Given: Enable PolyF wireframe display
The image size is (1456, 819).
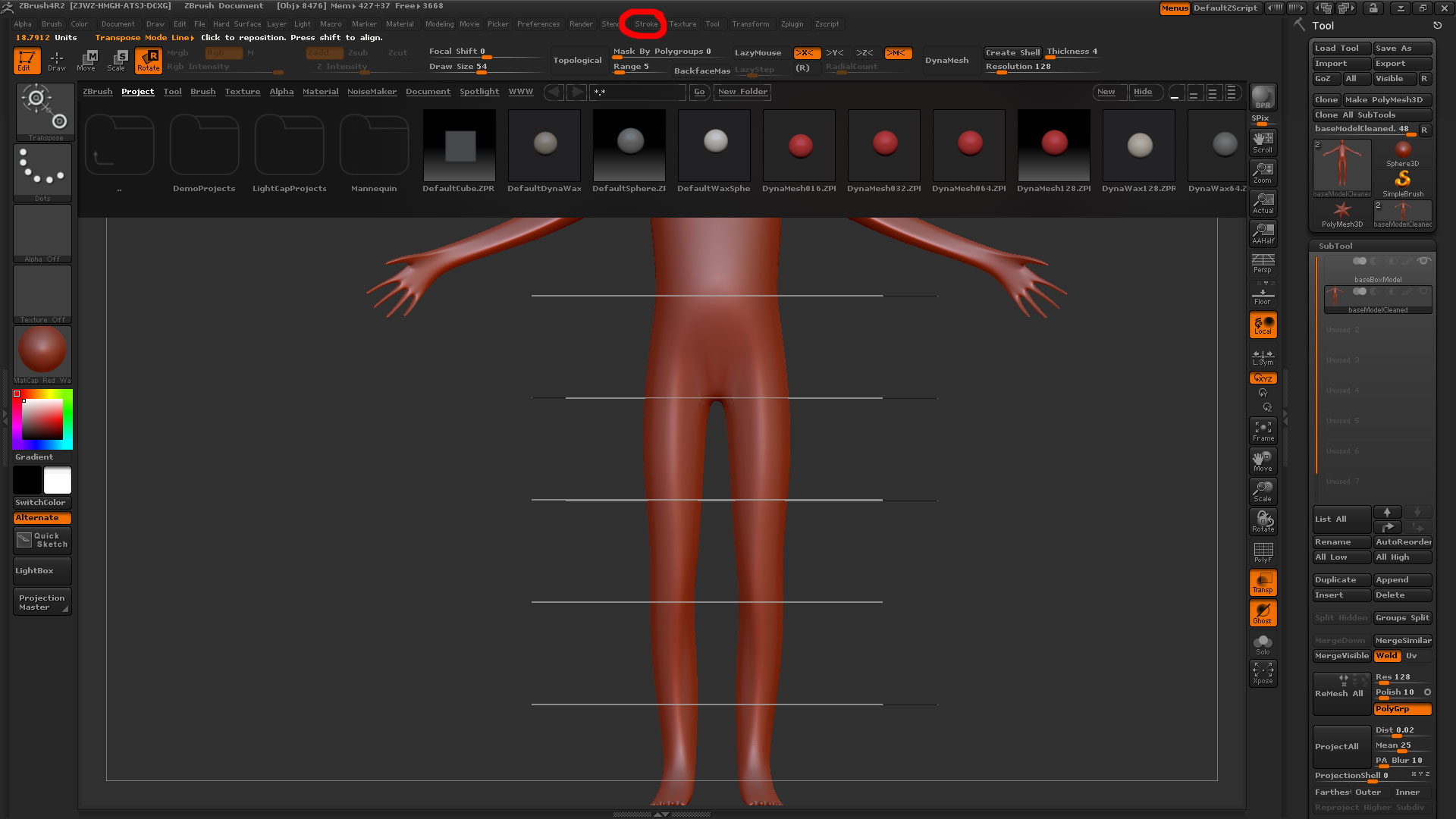Looking at the screenshot, I should click(x=1263, y=552).
